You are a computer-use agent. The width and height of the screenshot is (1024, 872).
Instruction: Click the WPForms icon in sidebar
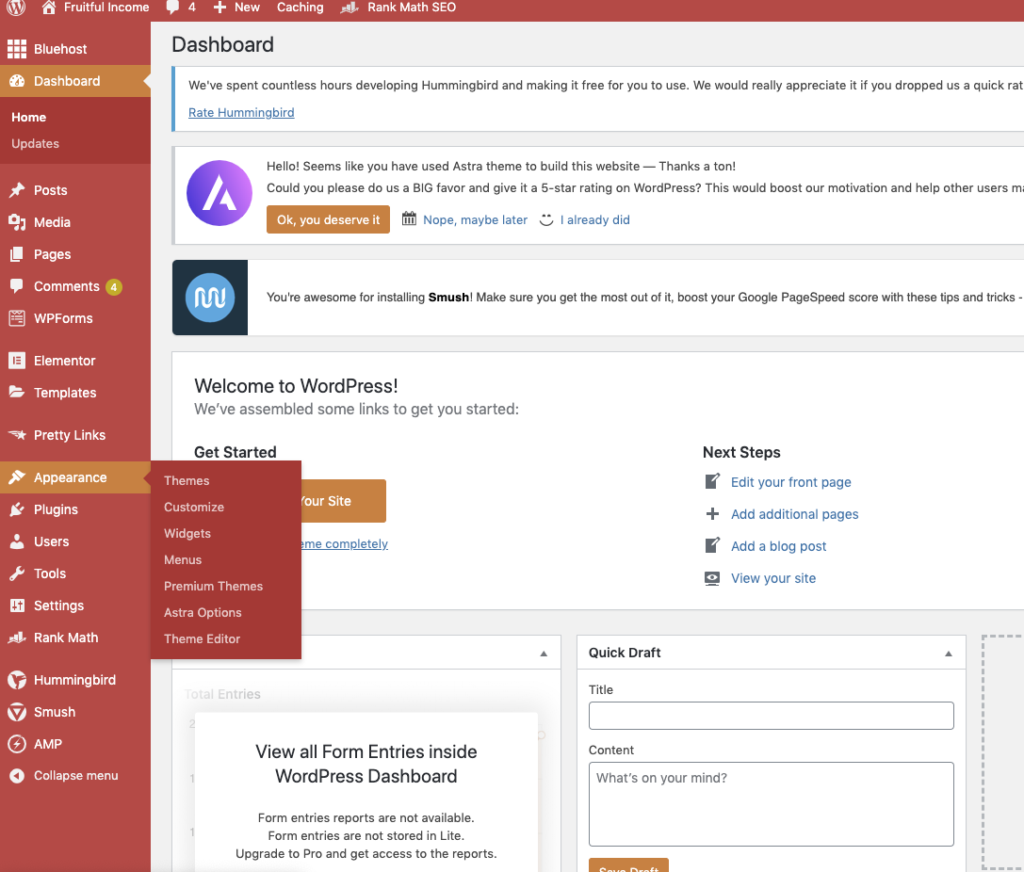click(x=17, y=318)
